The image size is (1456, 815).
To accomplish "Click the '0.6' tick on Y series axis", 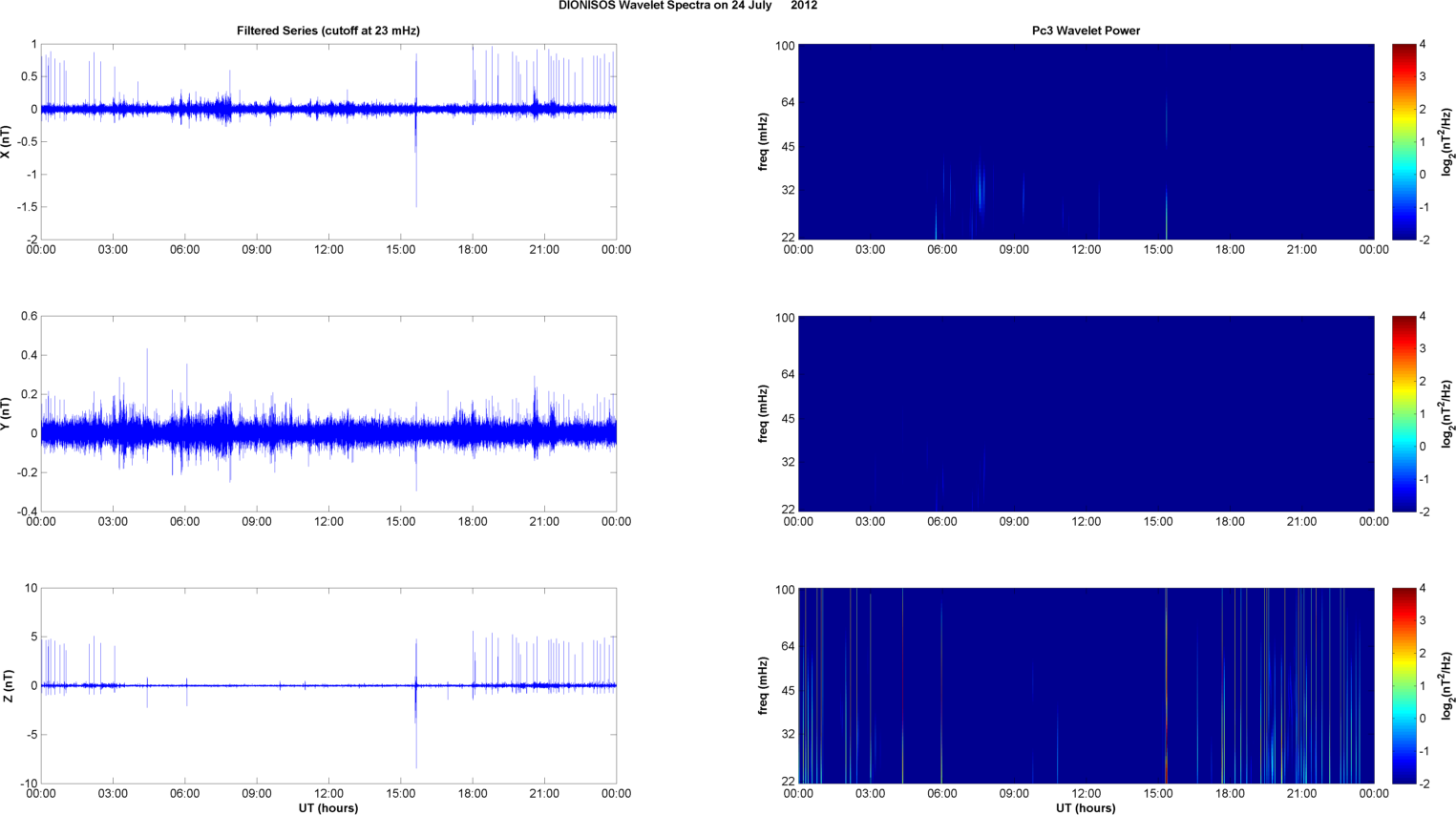I will pos(29,317).
